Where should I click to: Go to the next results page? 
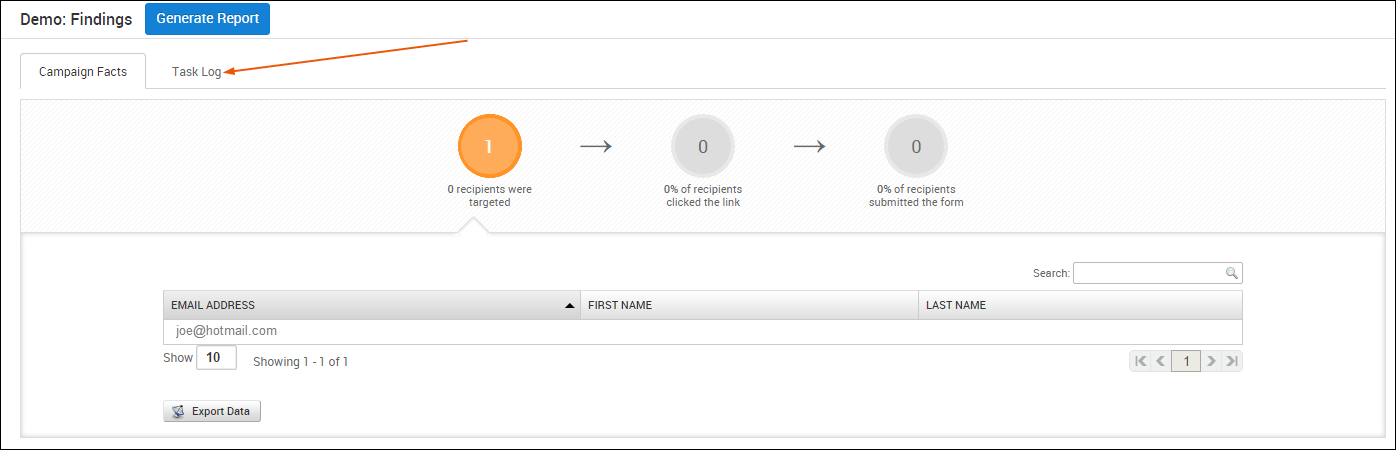1211,361
